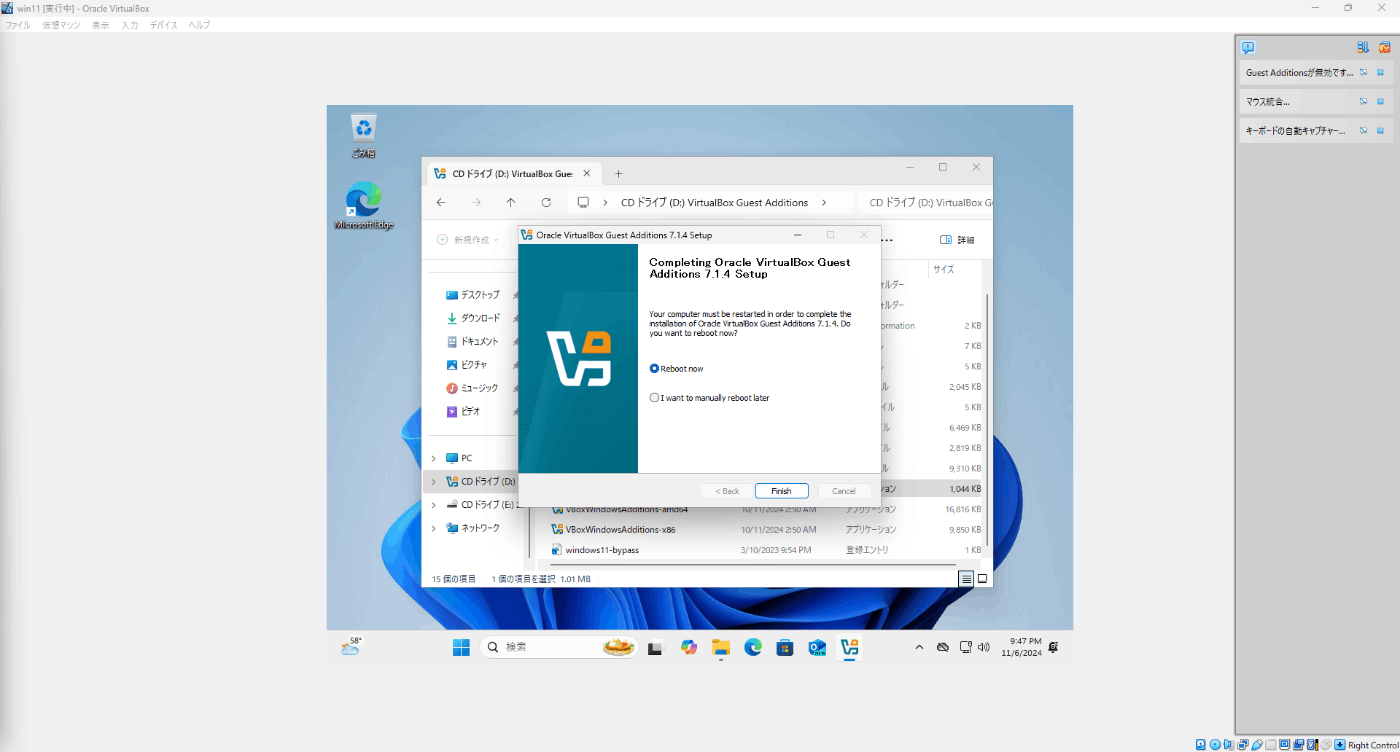Expand the "CD ドライブ (E:)" tree node chevron
The image size is (1400, 752).
point(433,504)
